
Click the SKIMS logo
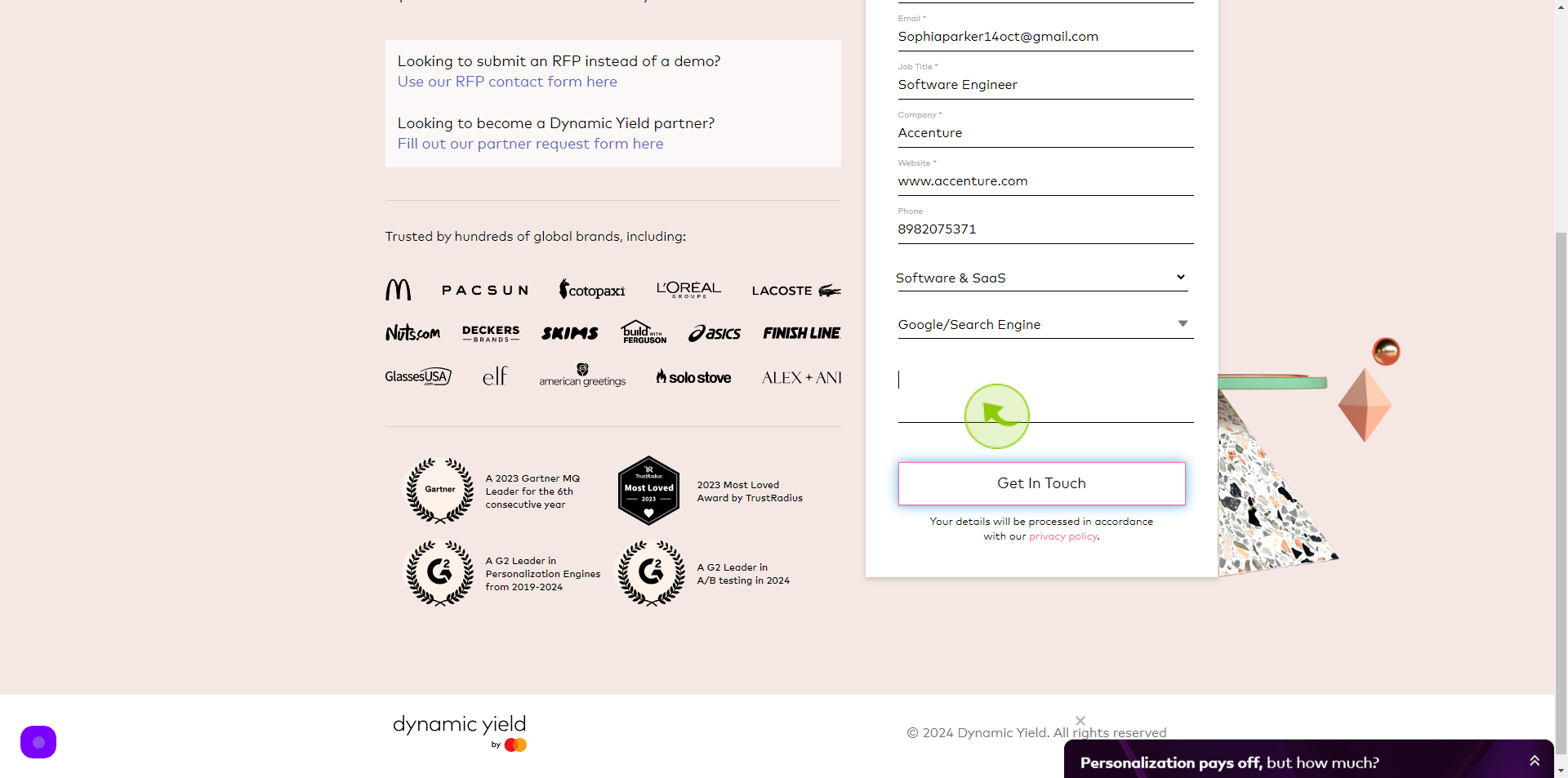click(x=569, y=333)
